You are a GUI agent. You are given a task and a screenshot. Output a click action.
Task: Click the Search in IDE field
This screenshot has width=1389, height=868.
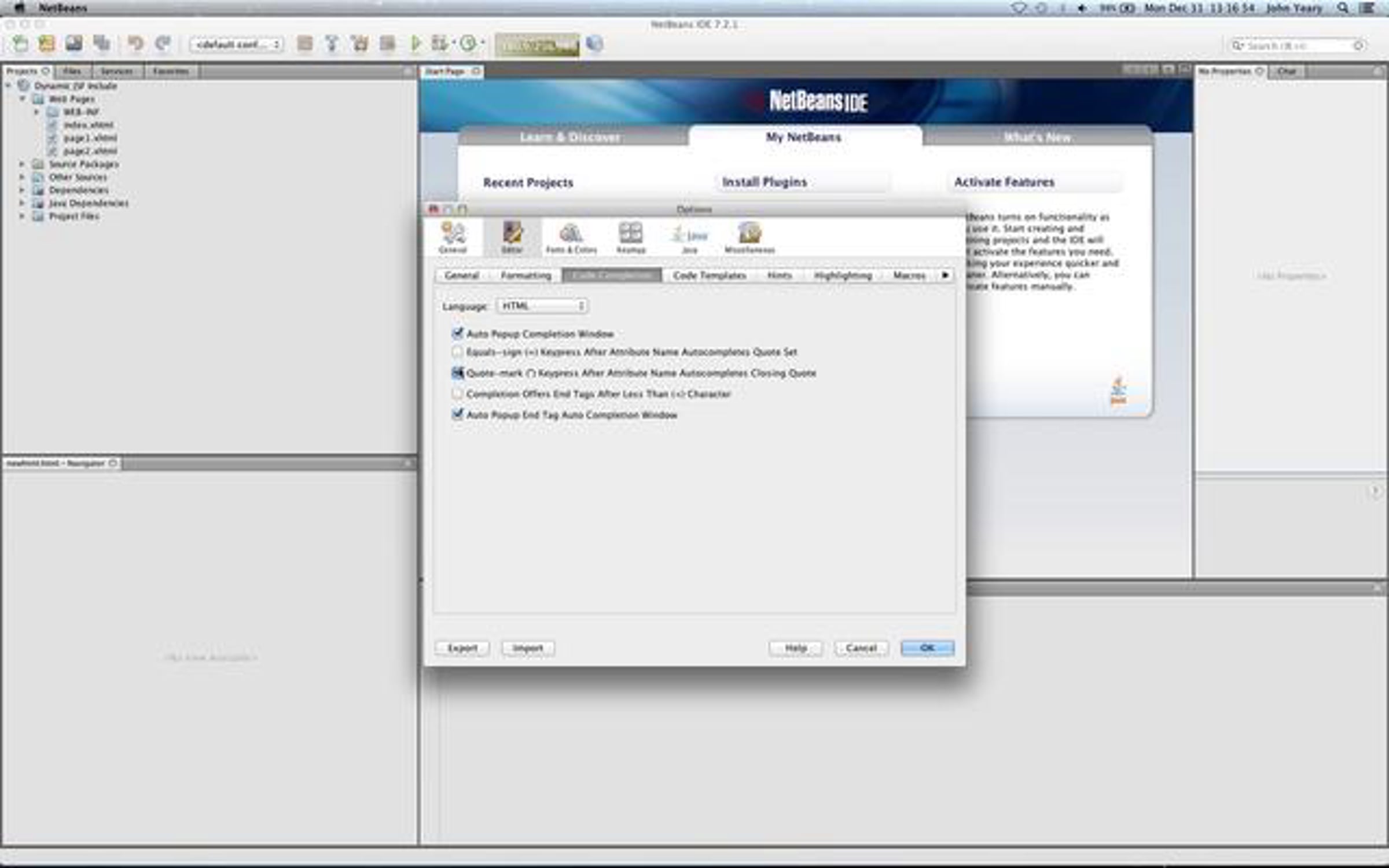(x=1298, y=45)
